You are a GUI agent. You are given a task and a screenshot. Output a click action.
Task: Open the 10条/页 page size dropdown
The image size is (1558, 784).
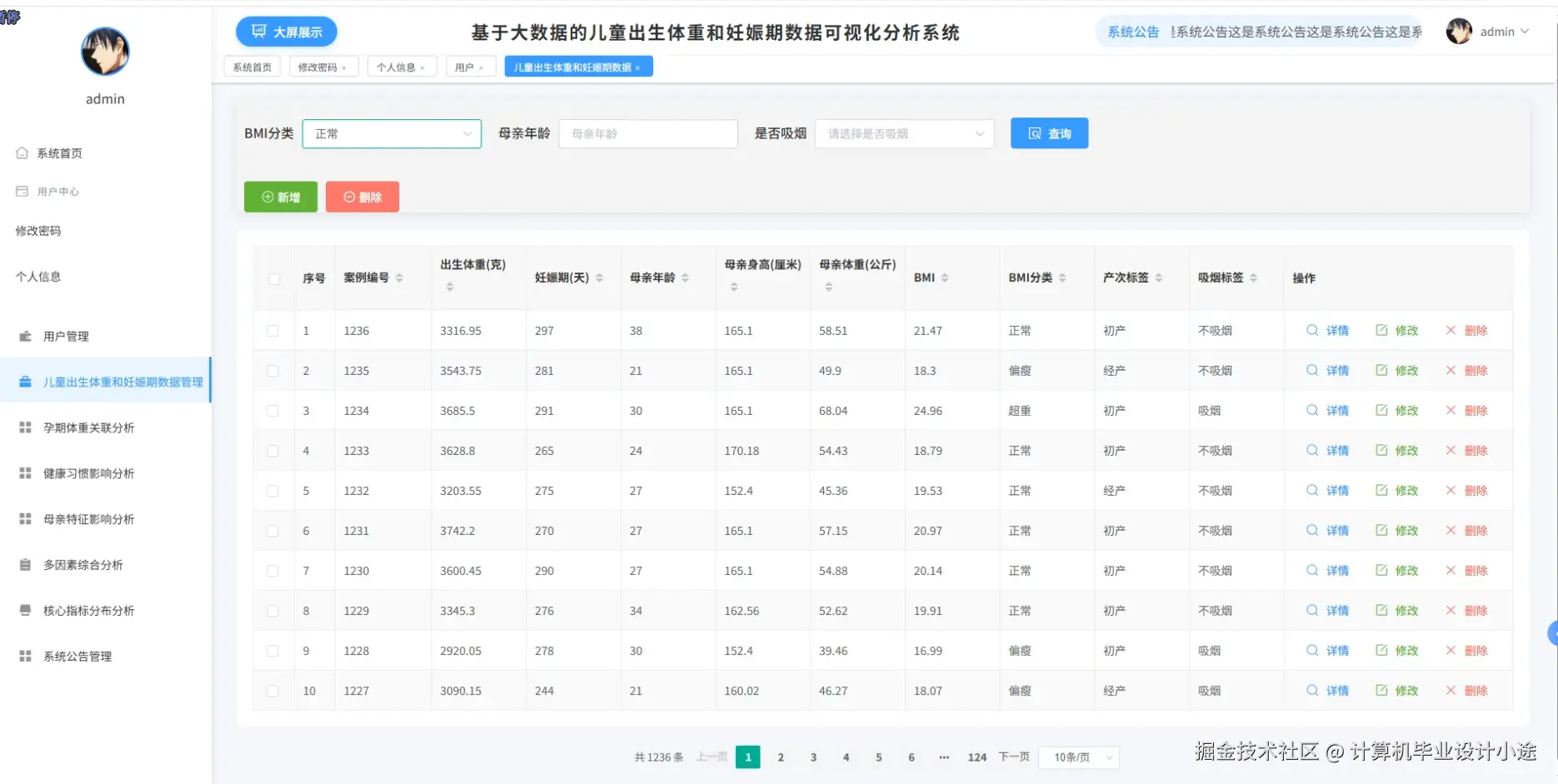1077,757
